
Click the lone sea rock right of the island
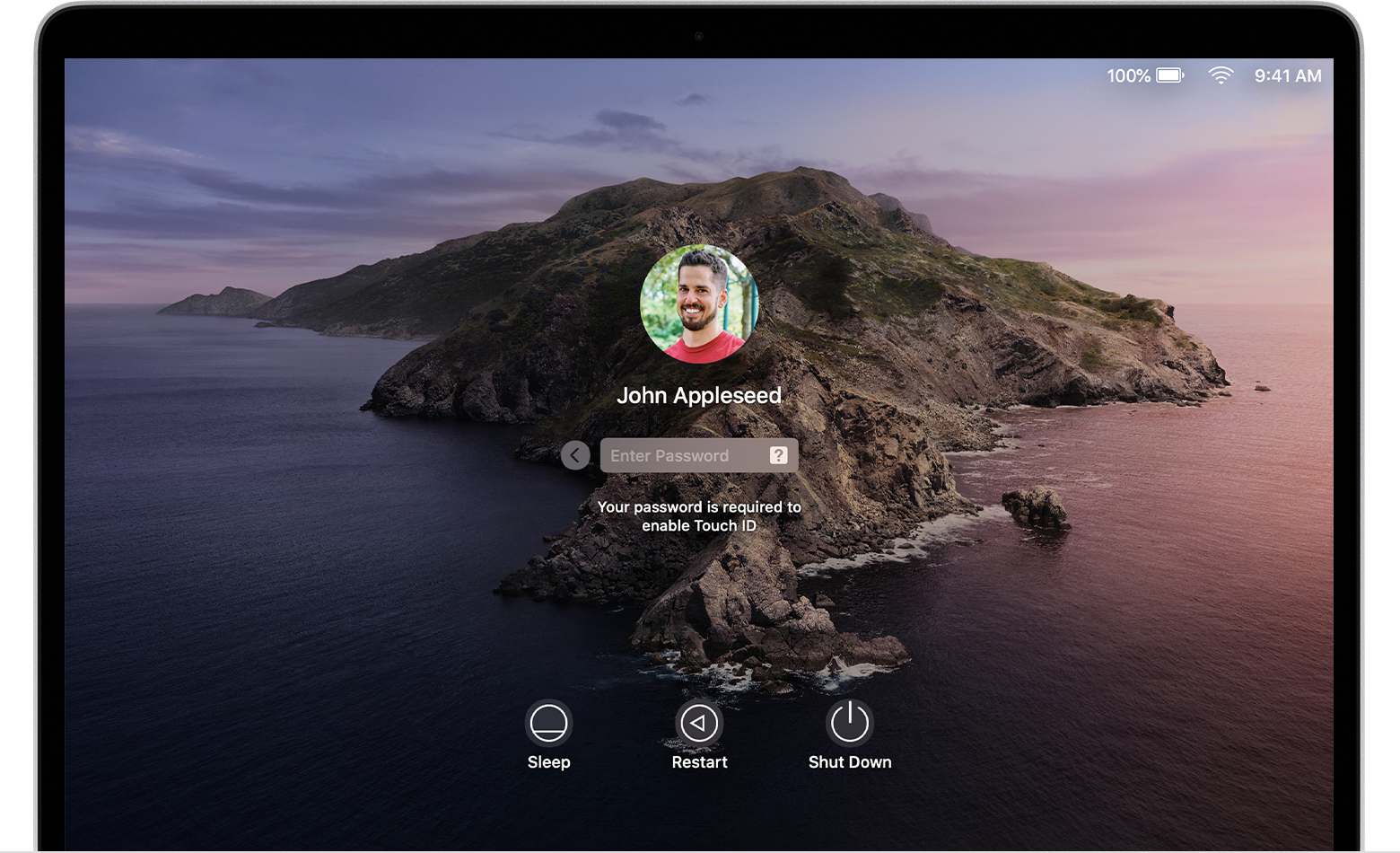(1037, 507)
